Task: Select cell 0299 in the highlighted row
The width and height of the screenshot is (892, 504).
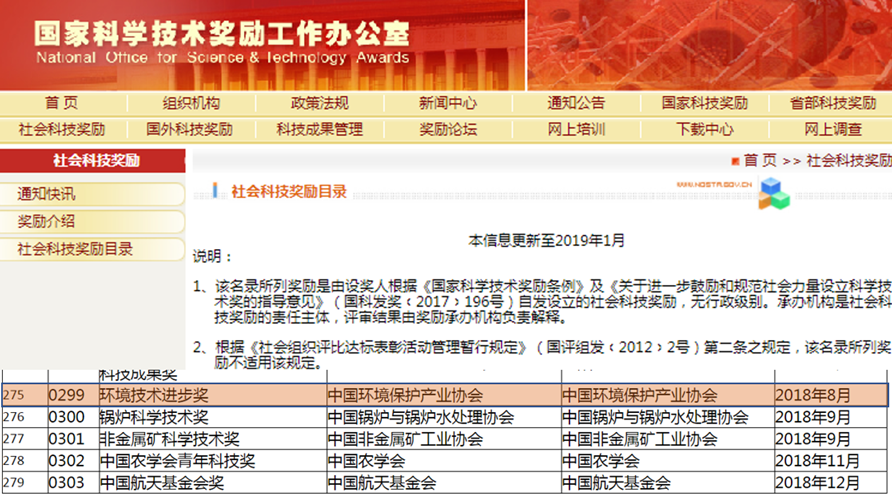Action: pos(73,395)
